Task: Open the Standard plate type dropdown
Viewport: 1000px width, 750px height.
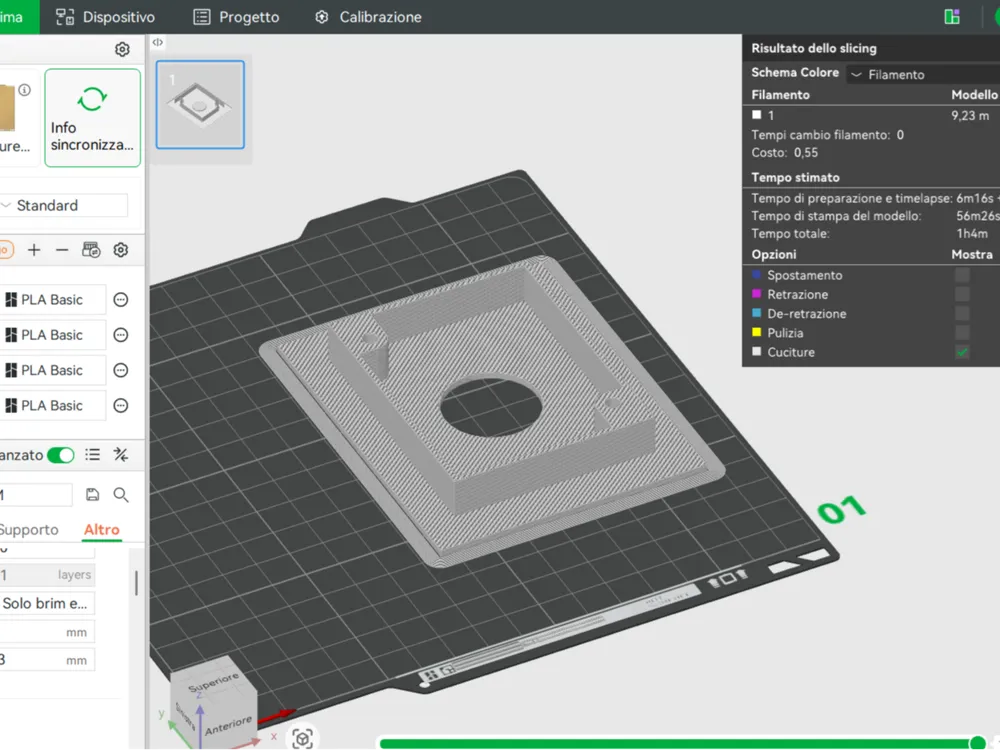Action: coord(63,205)
